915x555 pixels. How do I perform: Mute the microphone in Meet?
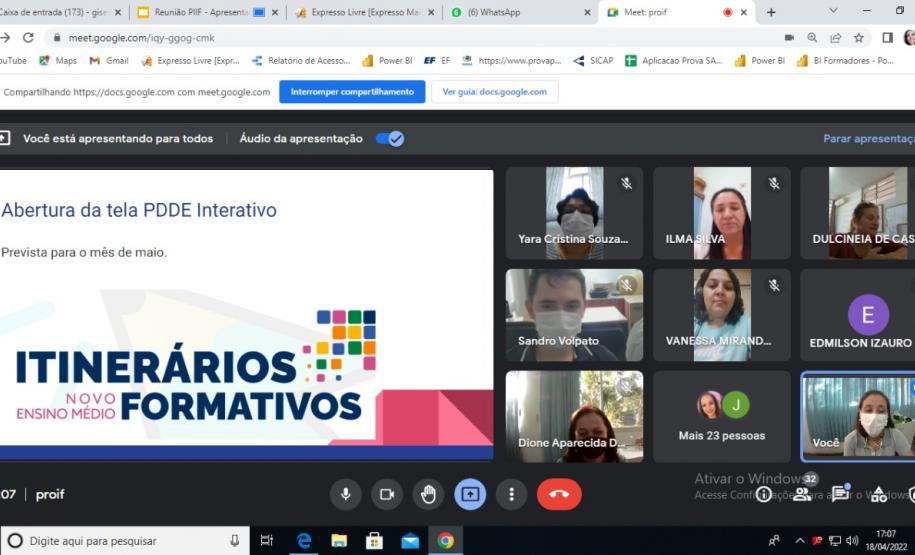pos(346,494)
